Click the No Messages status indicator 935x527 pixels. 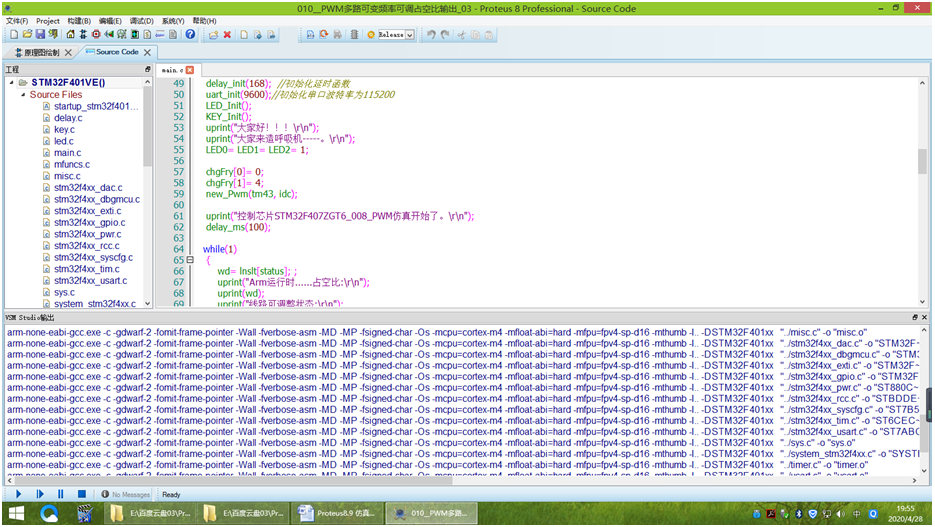tap(125, 495)
